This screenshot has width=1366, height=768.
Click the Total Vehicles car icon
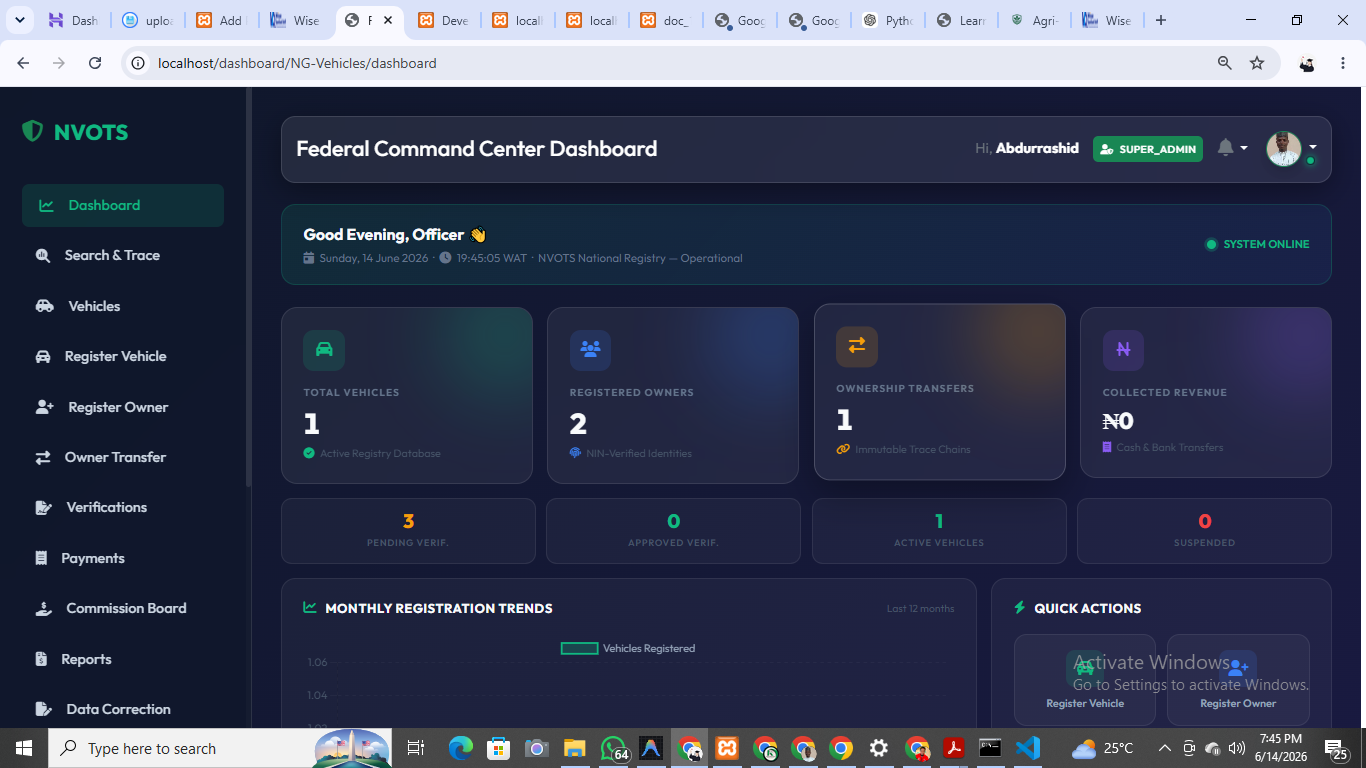pos(324,350)
